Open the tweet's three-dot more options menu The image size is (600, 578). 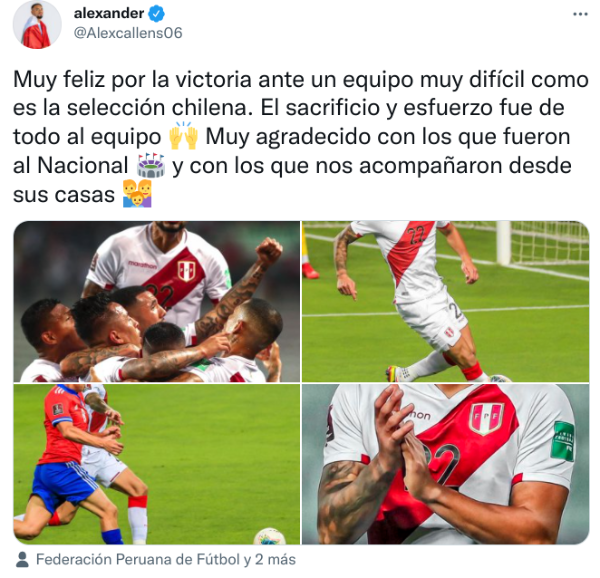(x=580, y=14)
